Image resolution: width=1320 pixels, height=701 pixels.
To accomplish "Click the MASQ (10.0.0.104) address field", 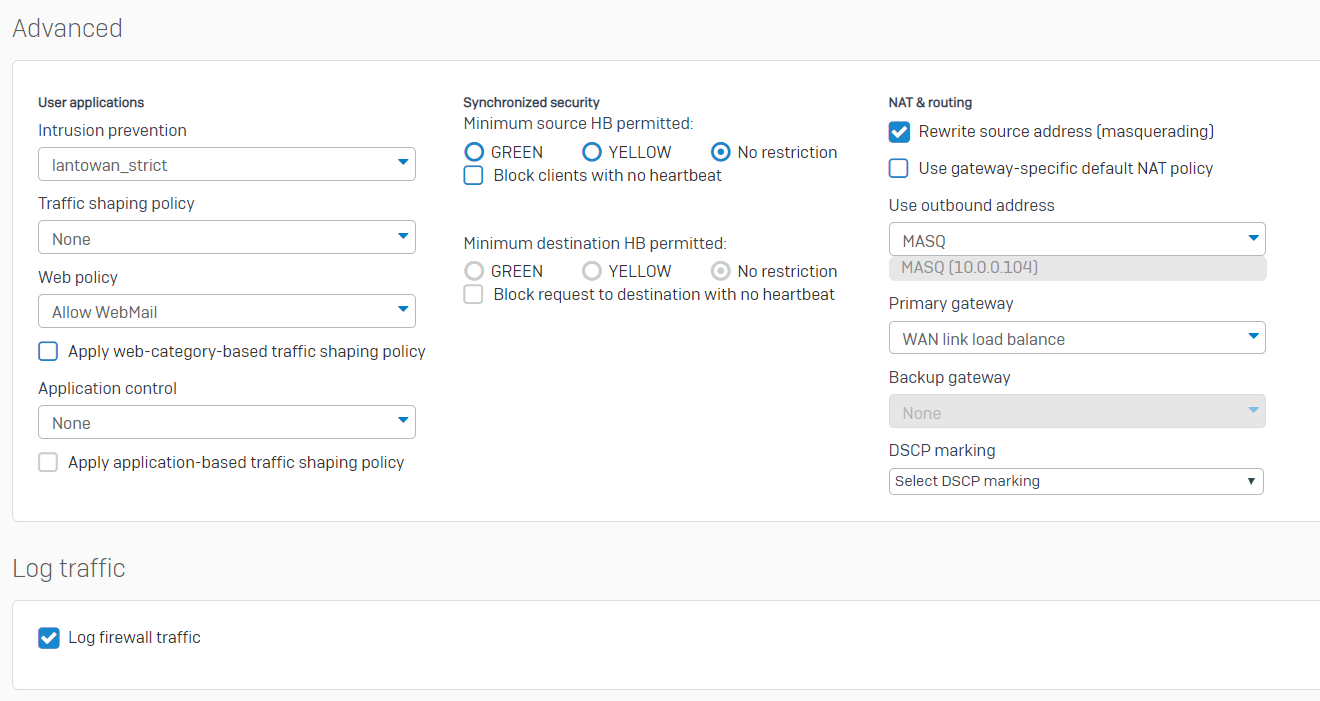I will (x=1077, y=268).
